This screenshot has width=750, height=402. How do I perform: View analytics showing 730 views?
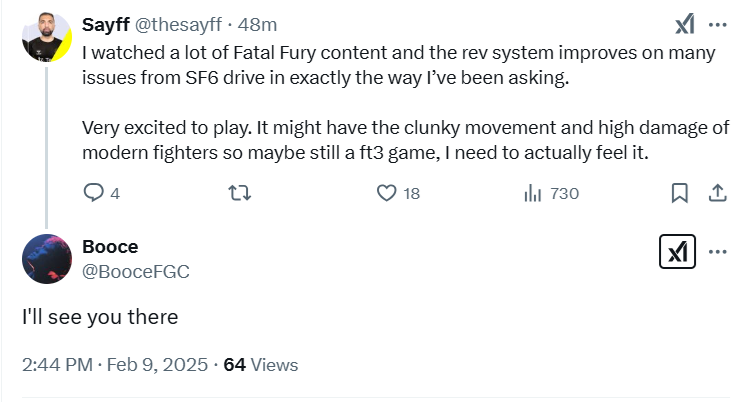[551, 193]
